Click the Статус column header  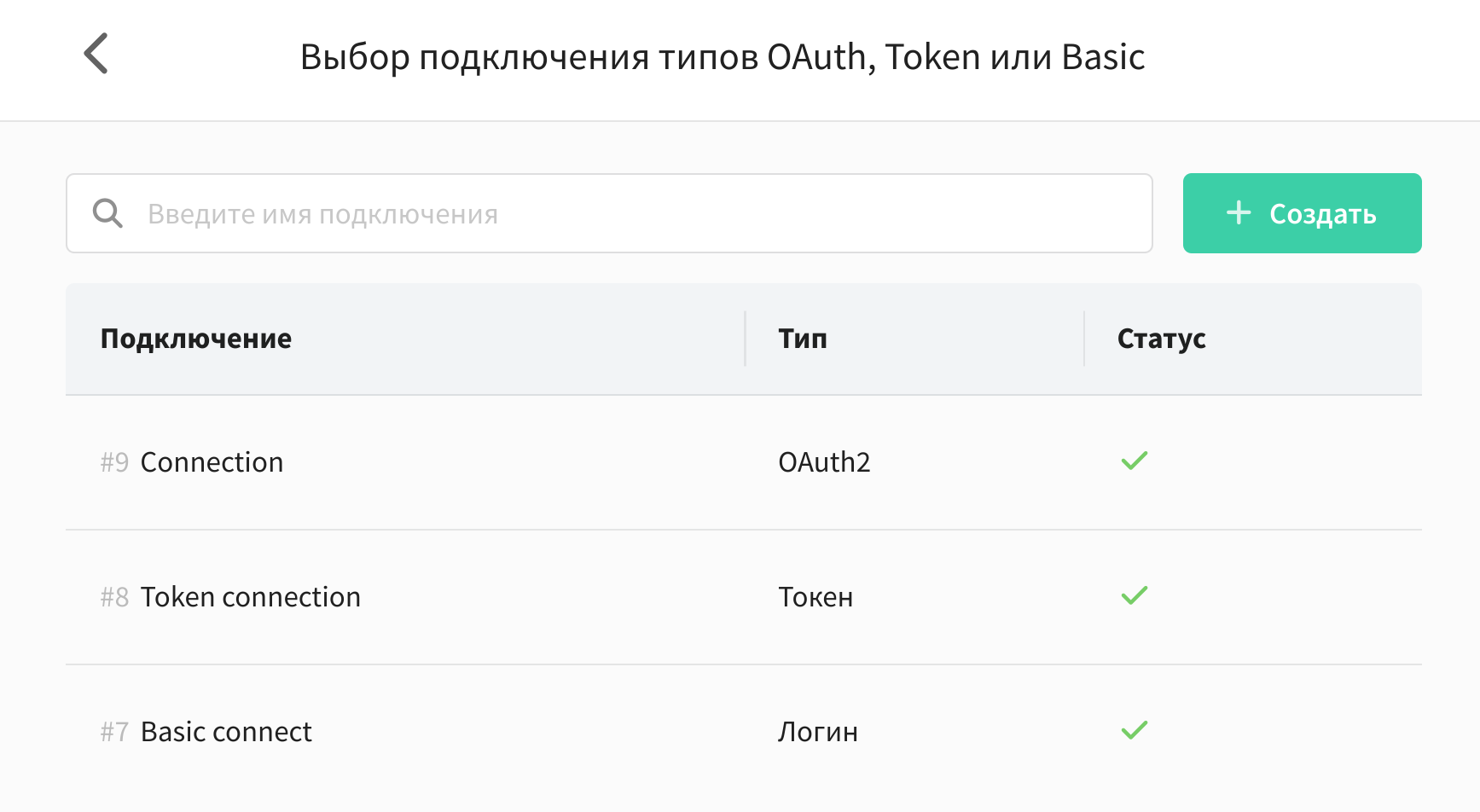pos(1161,339)
